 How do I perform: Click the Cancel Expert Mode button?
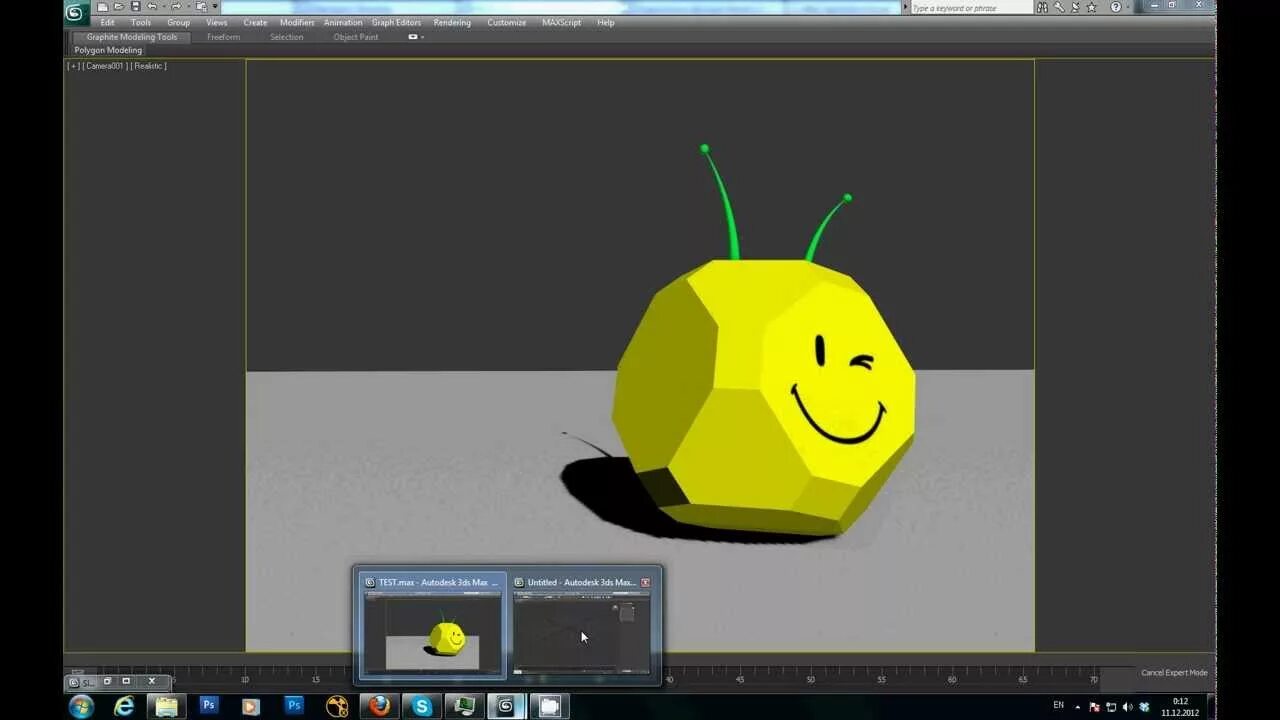(1174, 673)
